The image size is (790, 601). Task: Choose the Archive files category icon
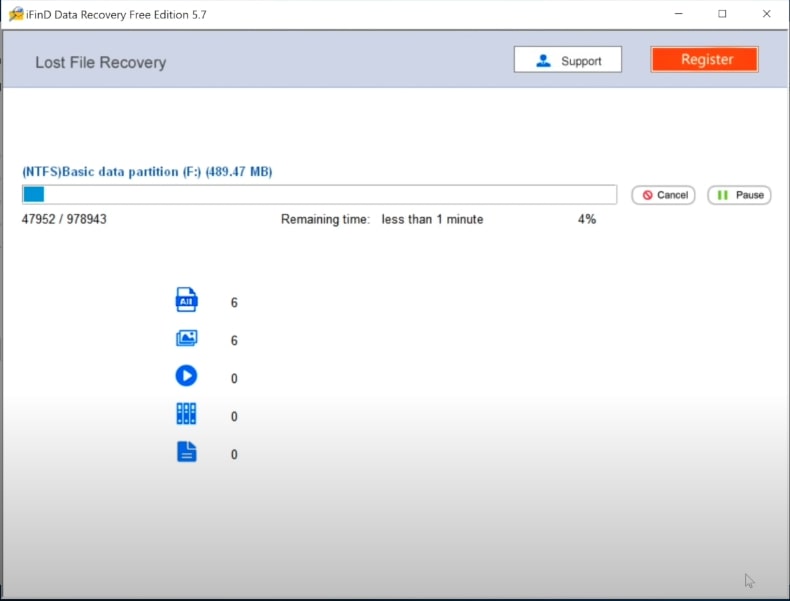point(186,415)
